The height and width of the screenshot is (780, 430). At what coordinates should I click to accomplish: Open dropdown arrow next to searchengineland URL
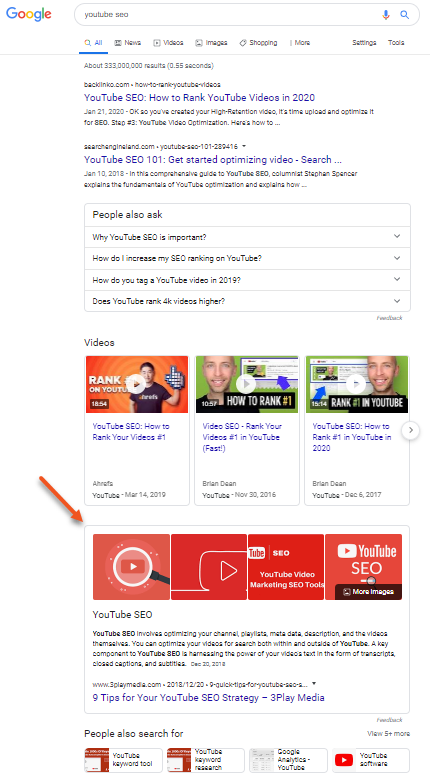(x=244, y=146)
